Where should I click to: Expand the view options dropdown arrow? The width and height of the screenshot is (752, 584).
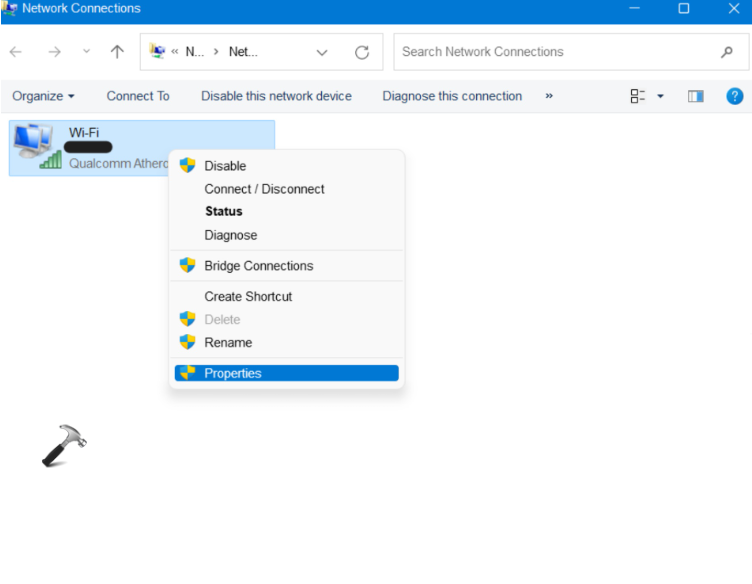660,96
